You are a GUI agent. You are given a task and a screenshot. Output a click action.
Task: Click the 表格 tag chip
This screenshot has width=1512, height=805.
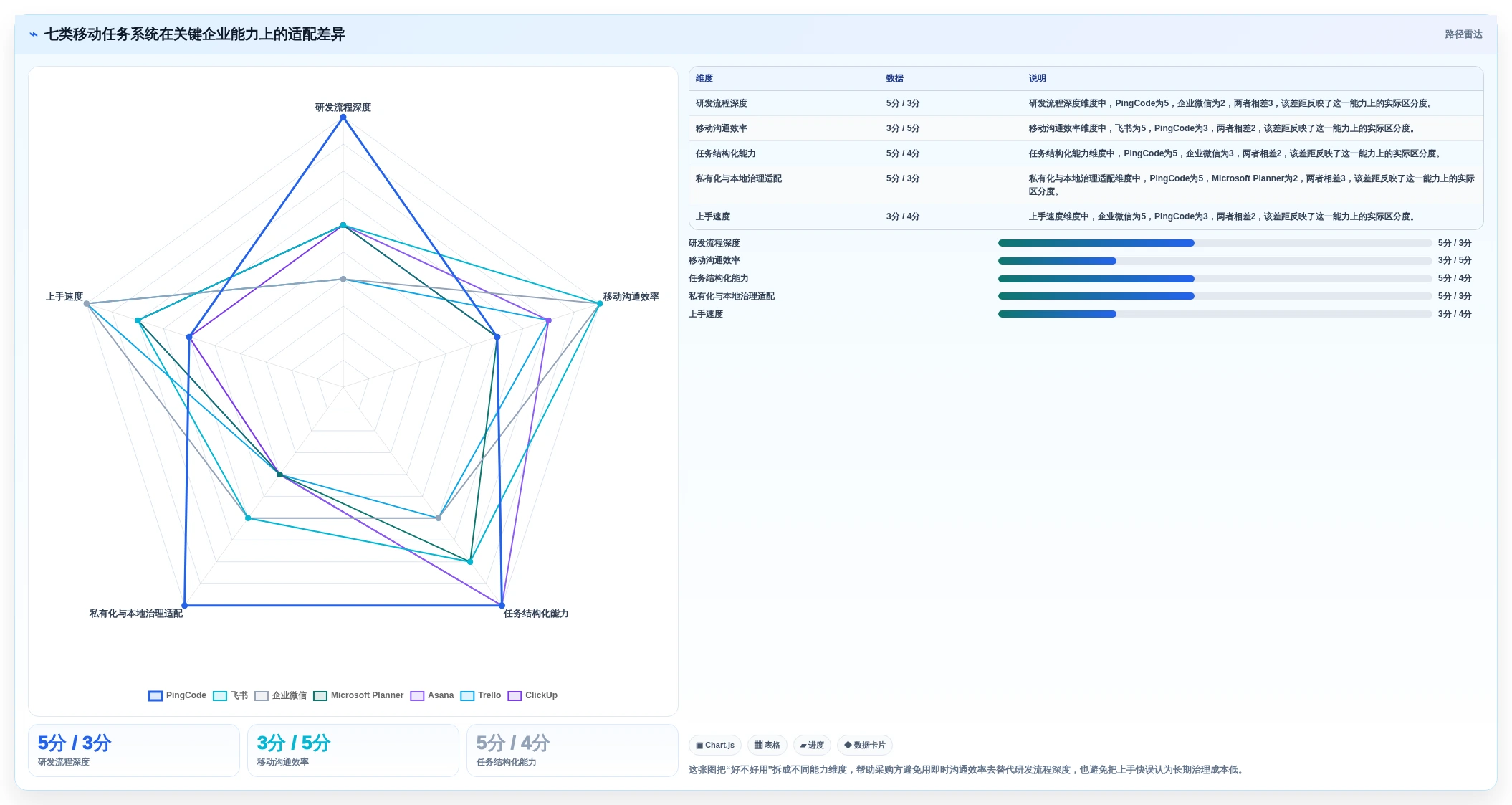767,746
